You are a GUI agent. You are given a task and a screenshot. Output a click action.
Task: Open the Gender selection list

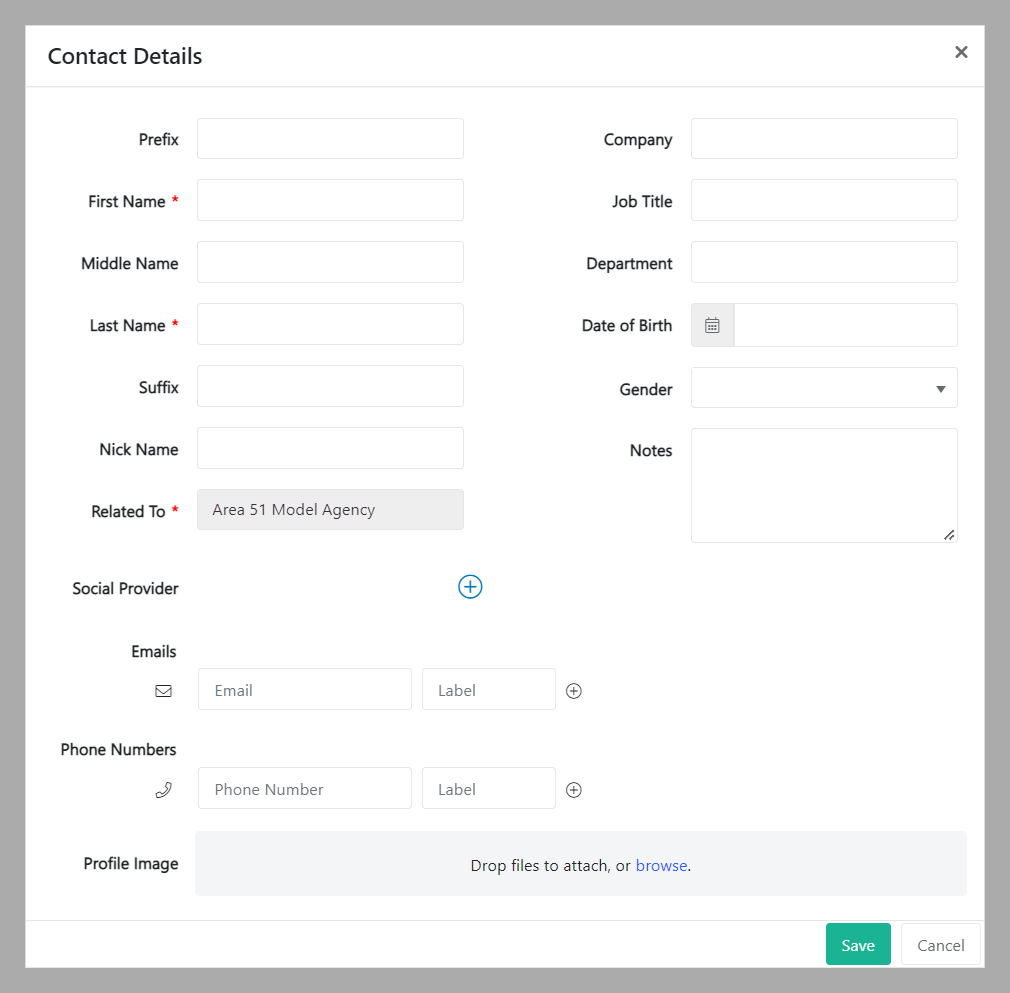tap(824, 388)
